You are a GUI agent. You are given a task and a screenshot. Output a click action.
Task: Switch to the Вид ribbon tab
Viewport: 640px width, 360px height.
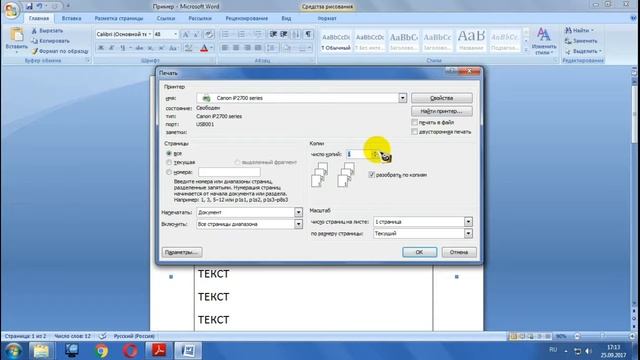[x=286, y=18]
